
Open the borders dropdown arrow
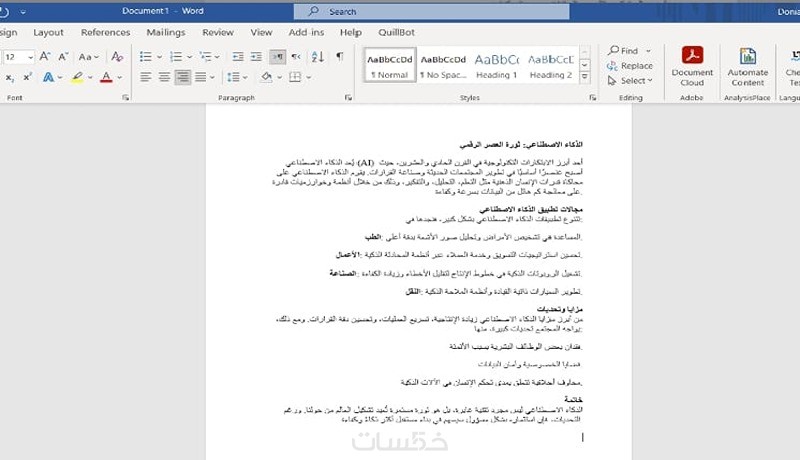click(309, 78)
